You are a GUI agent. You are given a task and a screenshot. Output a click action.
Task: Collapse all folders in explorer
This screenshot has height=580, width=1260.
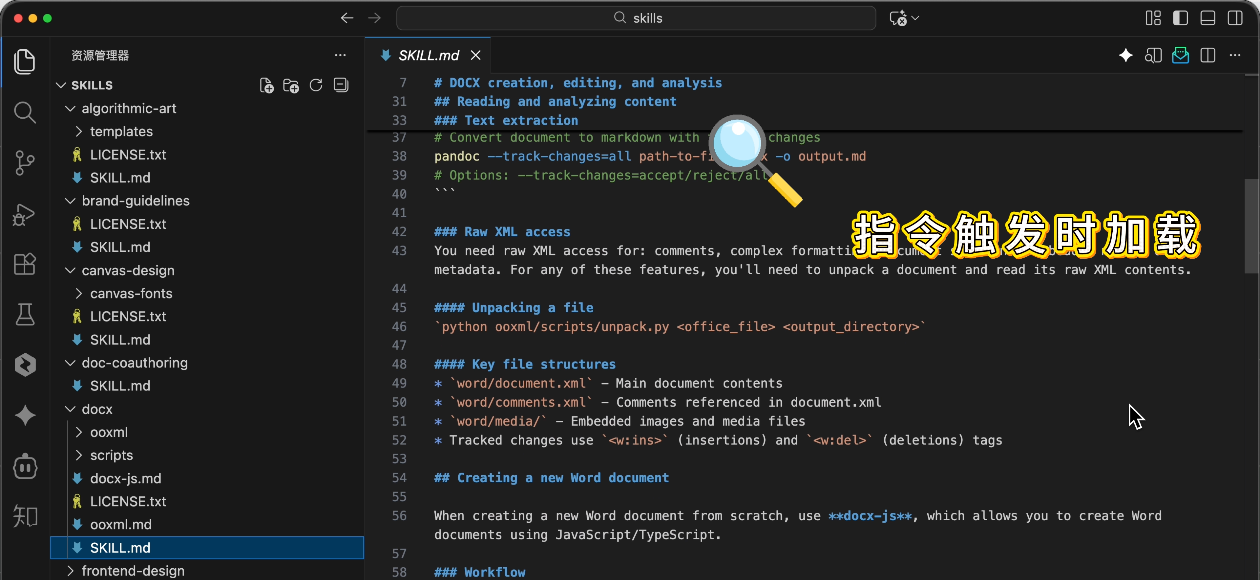pos(341,85)
